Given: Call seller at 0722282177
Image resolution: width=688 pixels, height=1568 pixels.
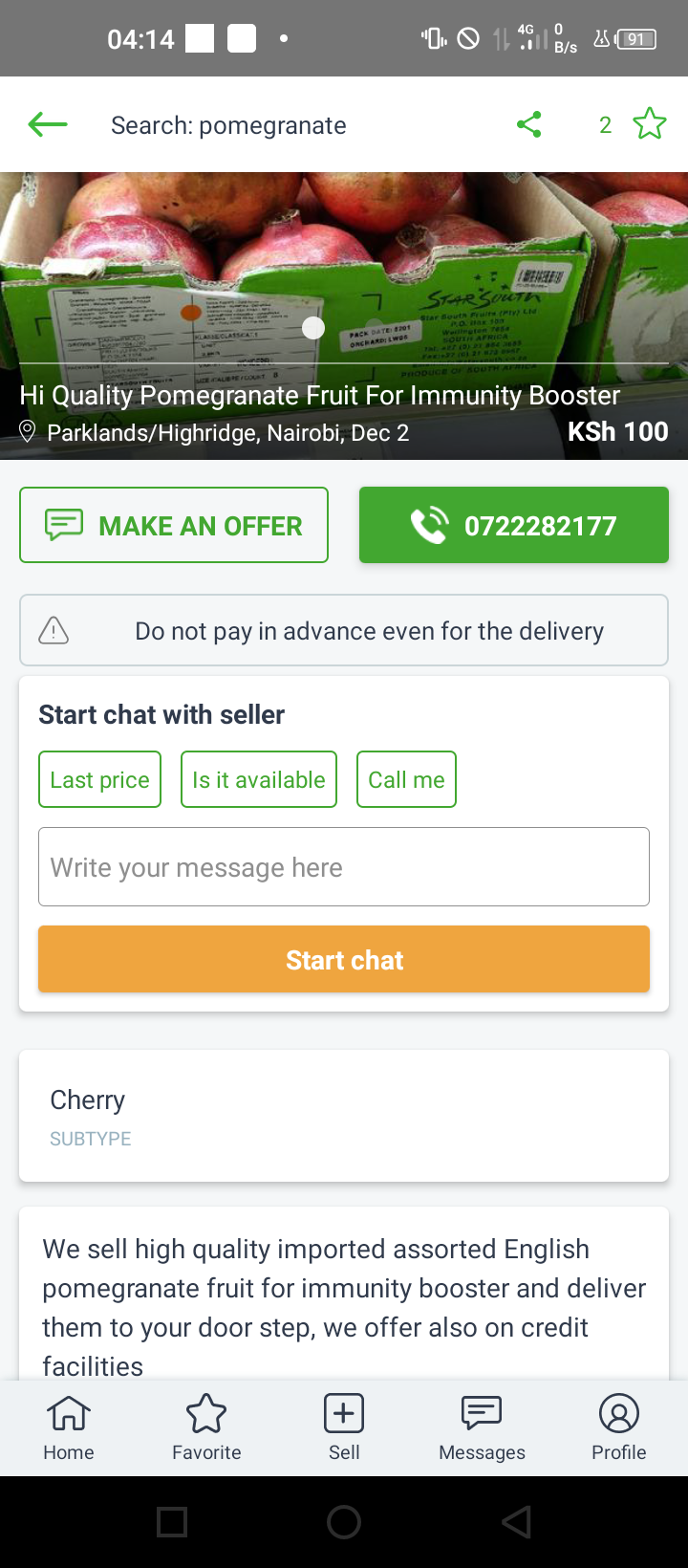Looking at the screenshot, I should coord(514,525).
